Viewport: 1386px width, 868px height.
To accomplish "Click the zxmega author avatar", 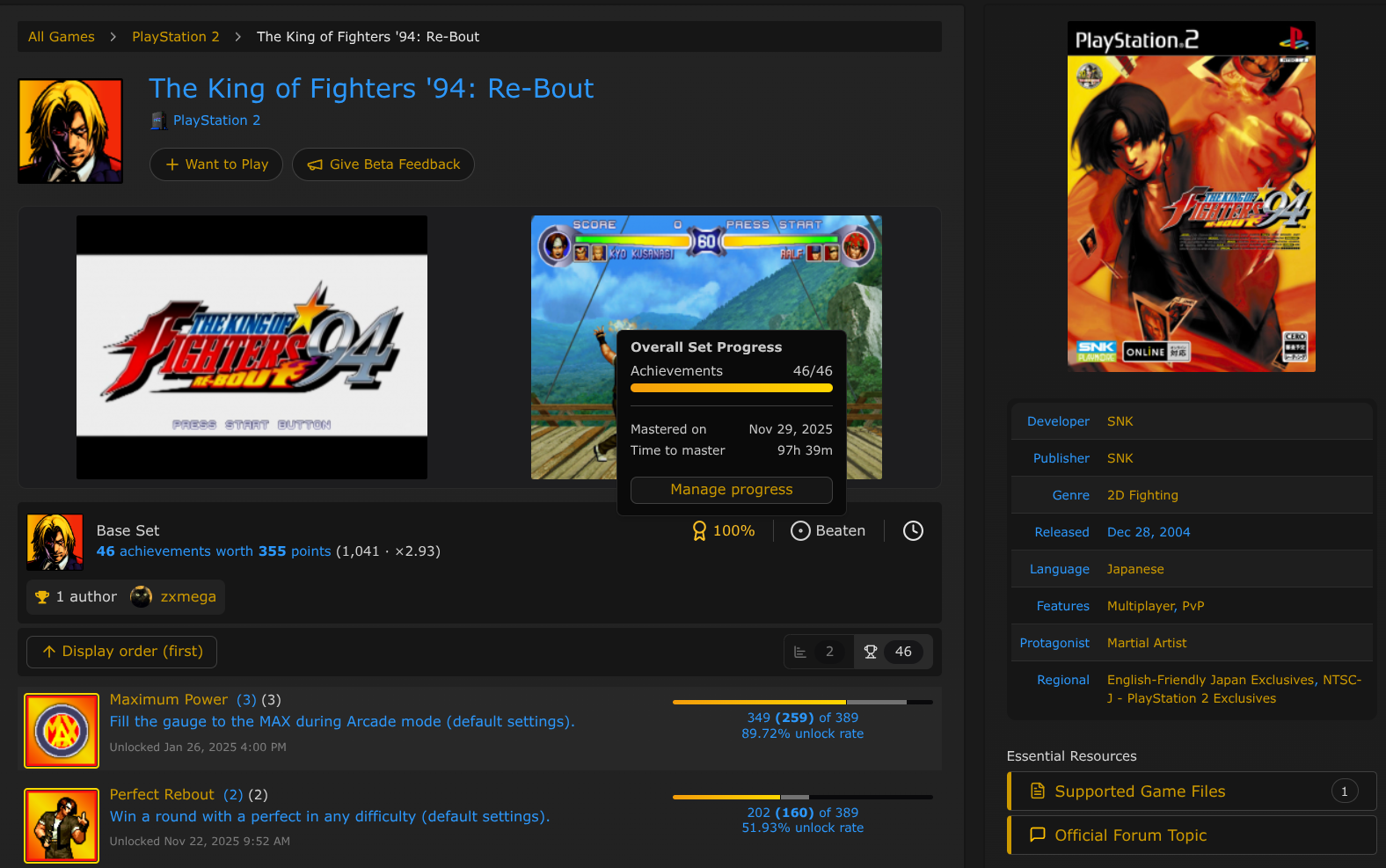I will (141, 597).
